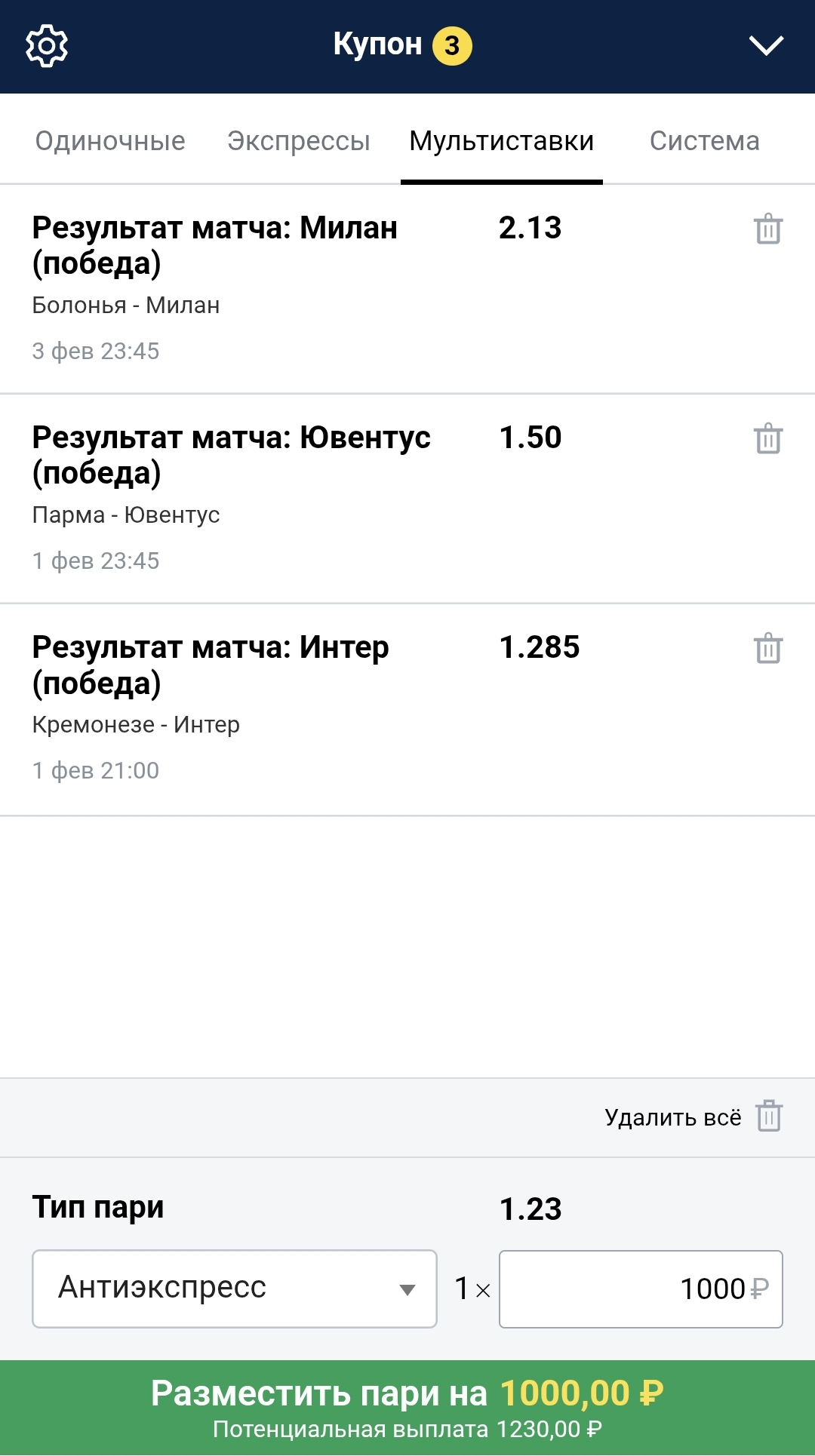
Task: Click the trash icon beside Удалить всё
Action: click(769, 1117)
